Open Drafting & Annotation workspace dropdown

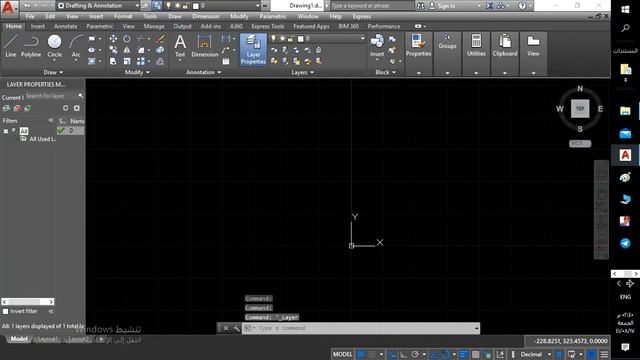pos(98,6)
